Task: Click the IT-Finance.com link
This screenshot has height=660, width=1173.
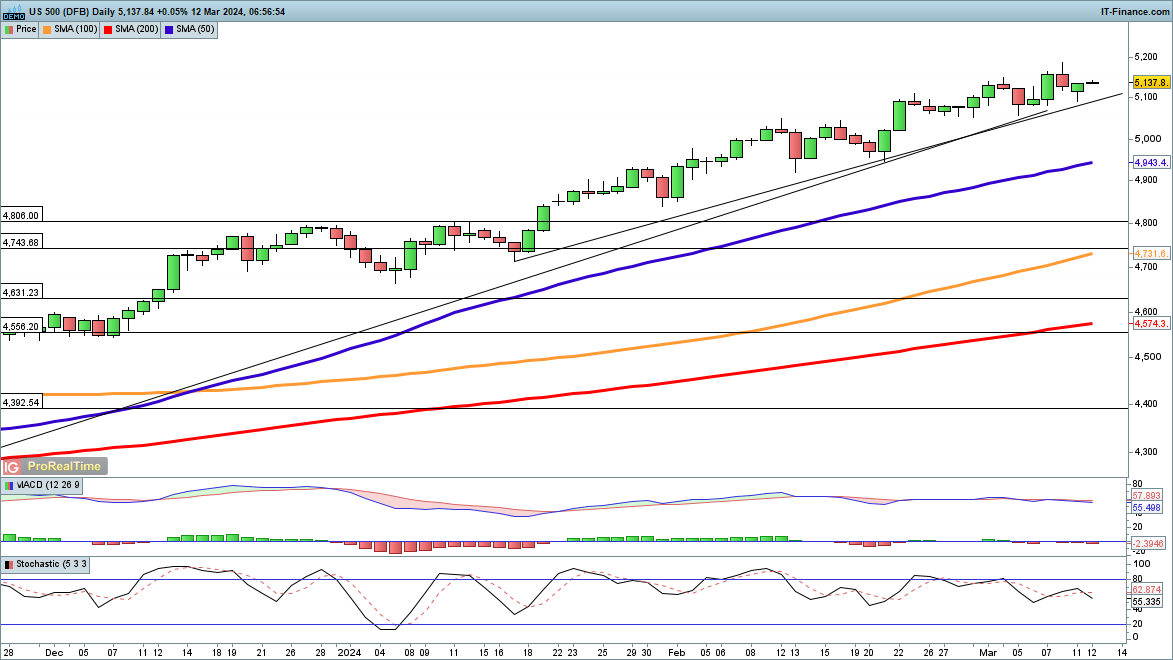Action: [x=1135, y=11]
